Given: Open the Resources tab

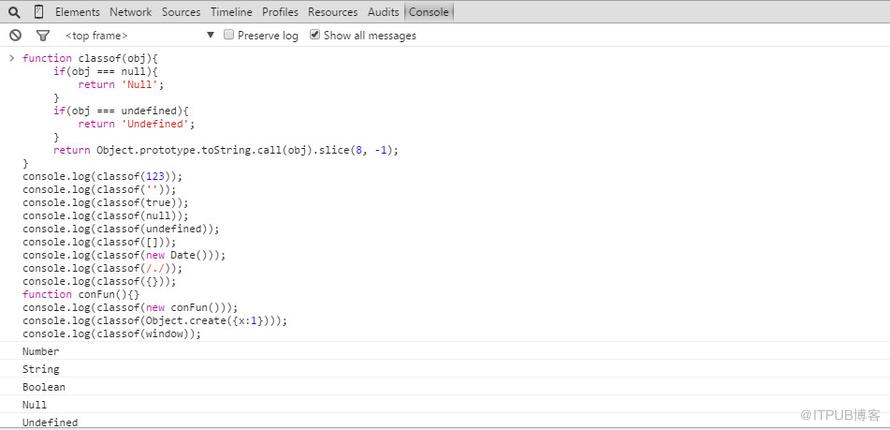Looking at the screenshot, I should point(333,12).
